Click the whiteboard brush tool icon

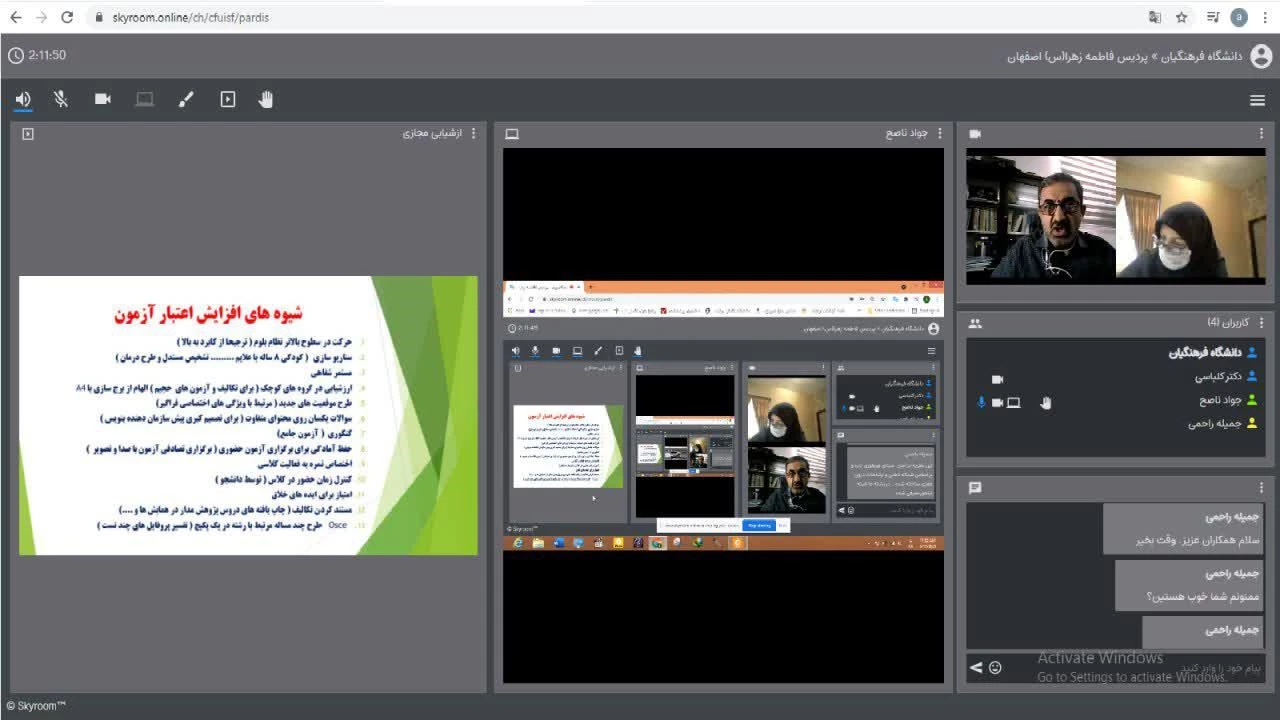point(186,99)
